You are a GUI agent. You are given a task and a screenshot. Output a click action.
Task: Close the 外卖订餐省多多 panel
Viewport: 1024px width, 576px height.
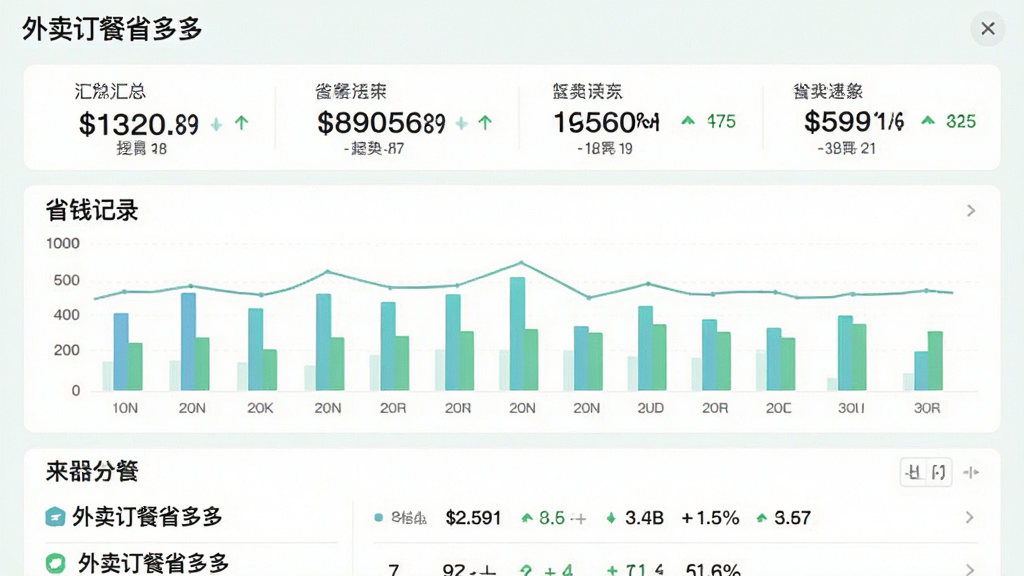pyautogui.click(x=987, y=29)
